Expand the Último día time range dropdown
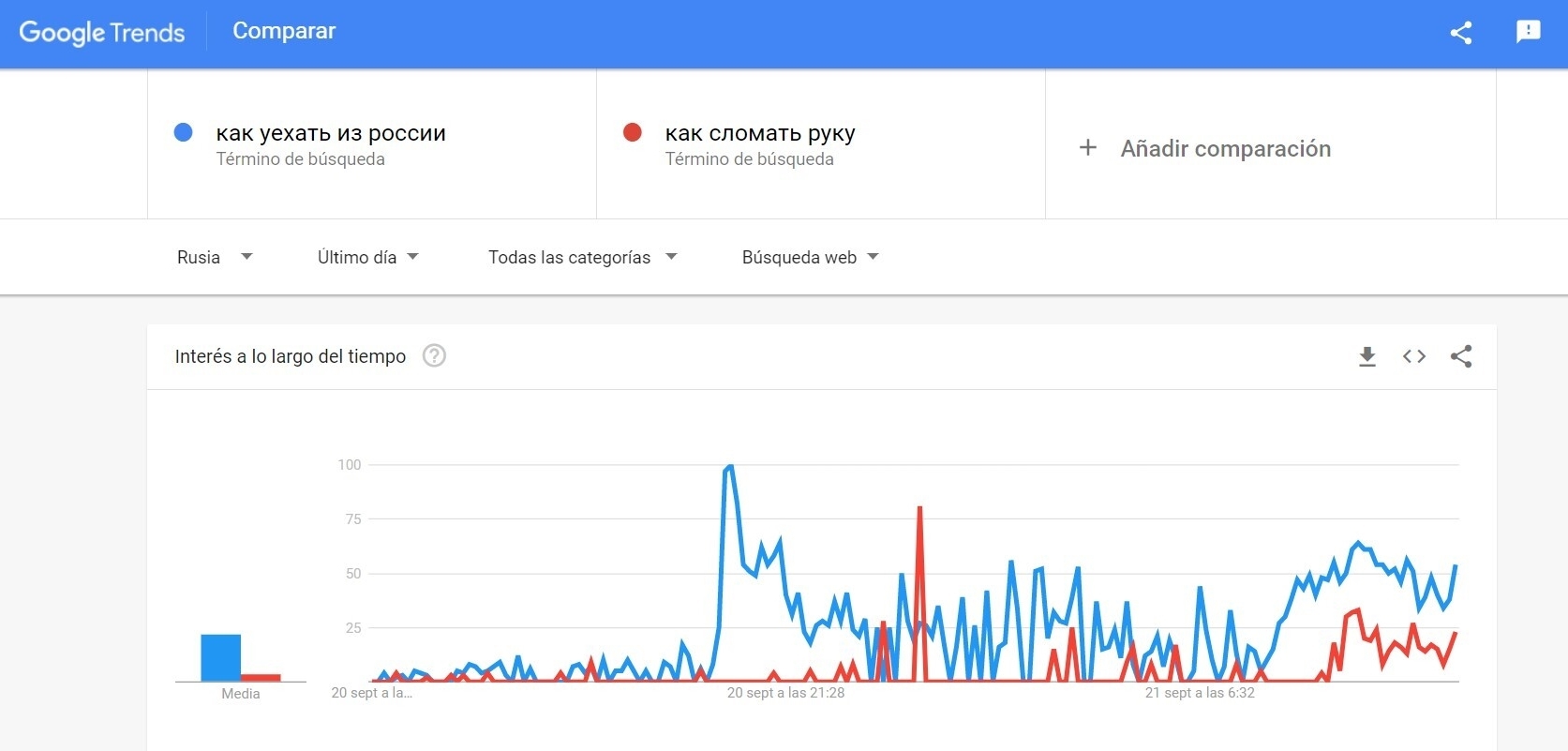This screenshot has width=1568, height=751. (x=367, y=257)
